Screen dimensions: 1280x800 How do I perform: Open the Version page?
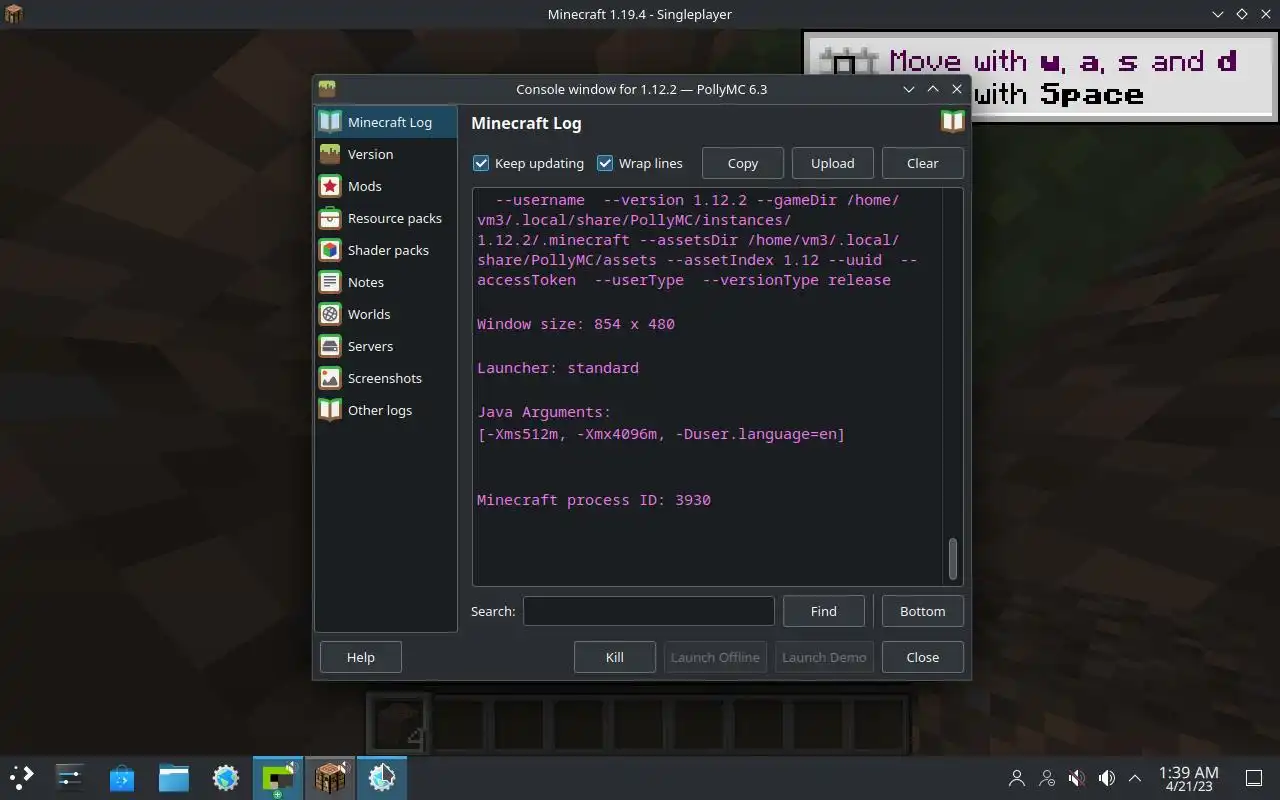click(x=385, y=154)
